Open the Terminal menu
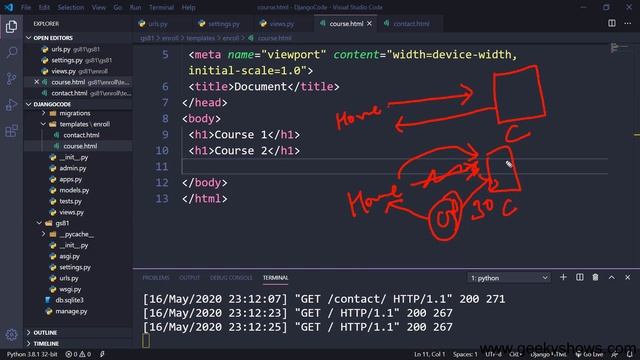This screenshot has width=640, height=360. coord(161,7)
